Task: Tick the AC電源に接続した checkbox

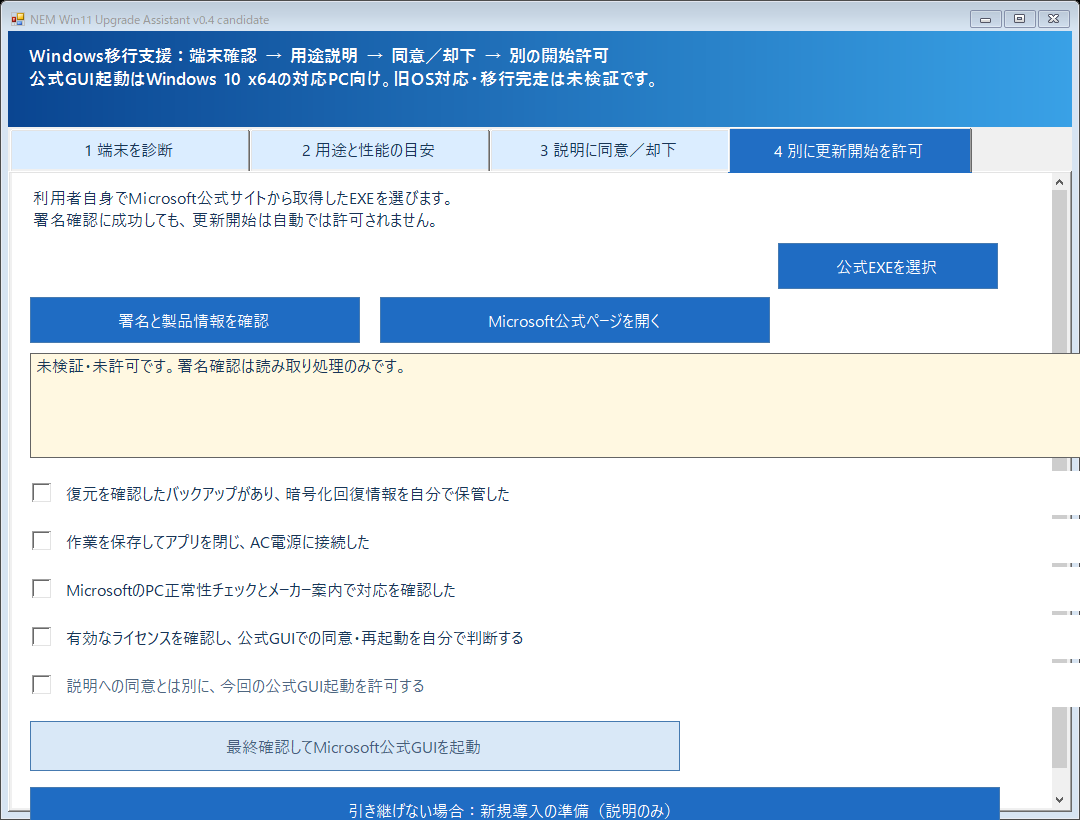Action: pyautogui.click(x=42, y=541)
